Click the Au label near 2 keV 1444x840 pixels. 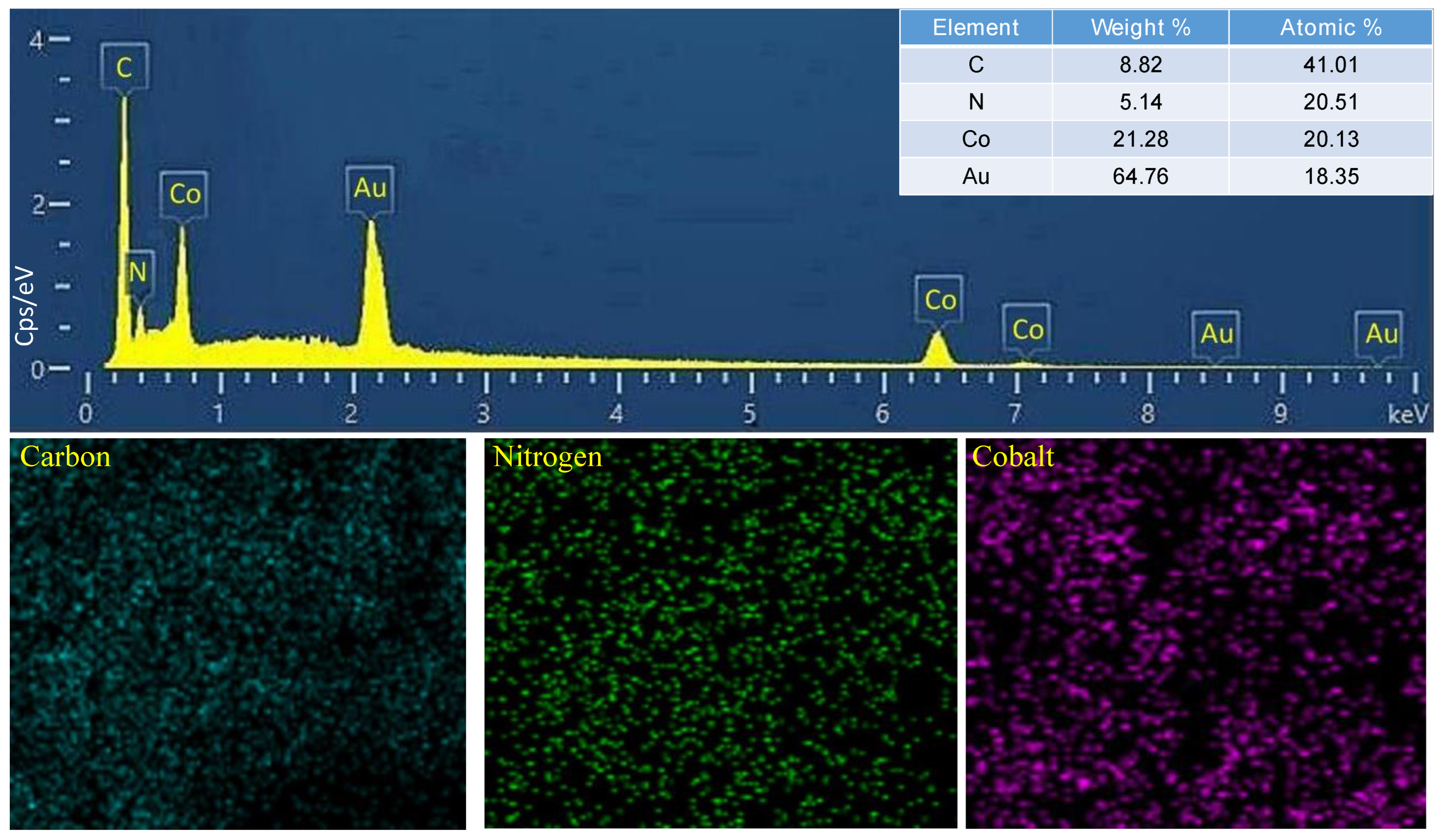370,188
